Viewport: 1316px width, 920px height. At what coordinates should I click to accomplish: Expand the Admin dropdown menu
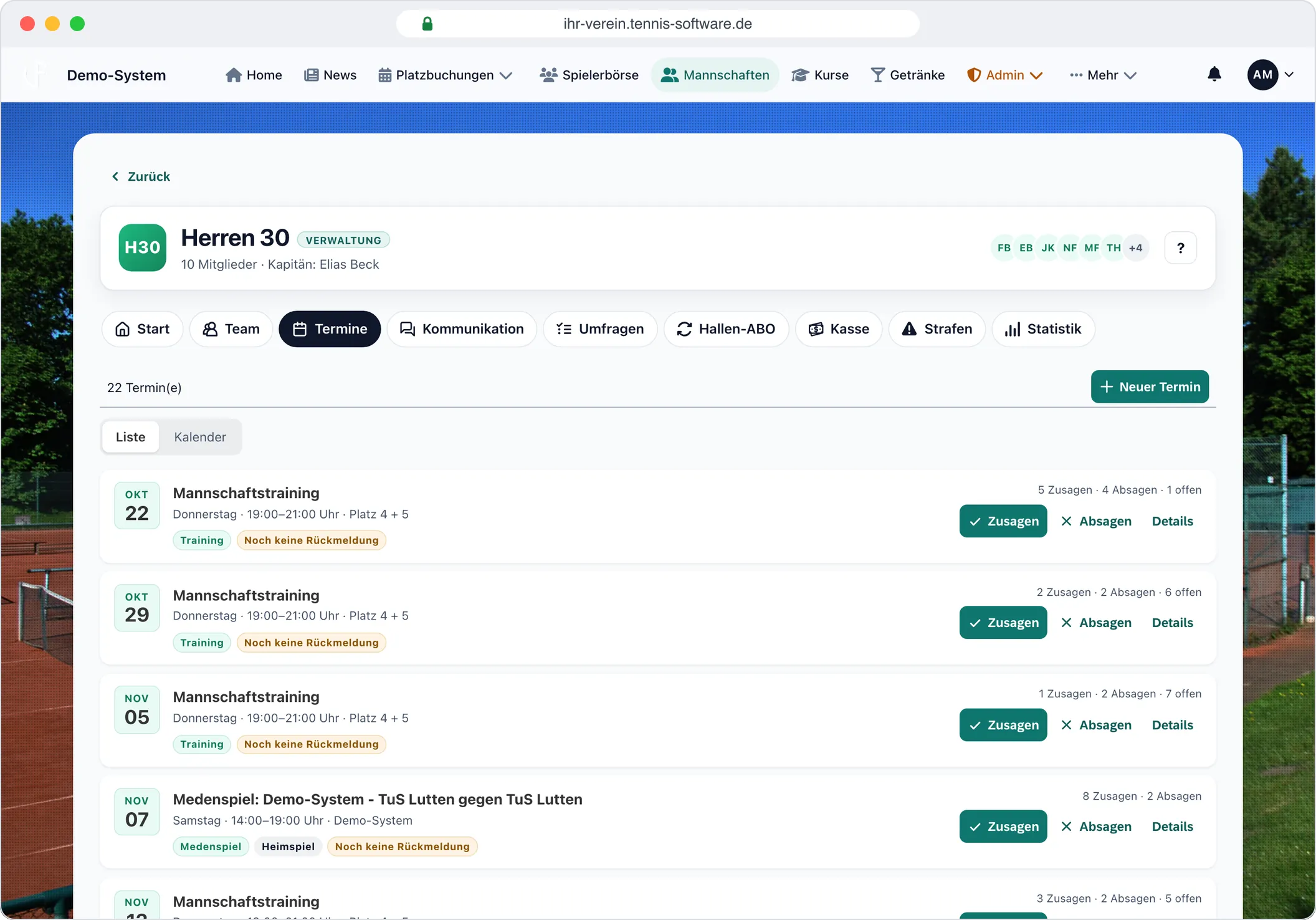point(1004,75)
